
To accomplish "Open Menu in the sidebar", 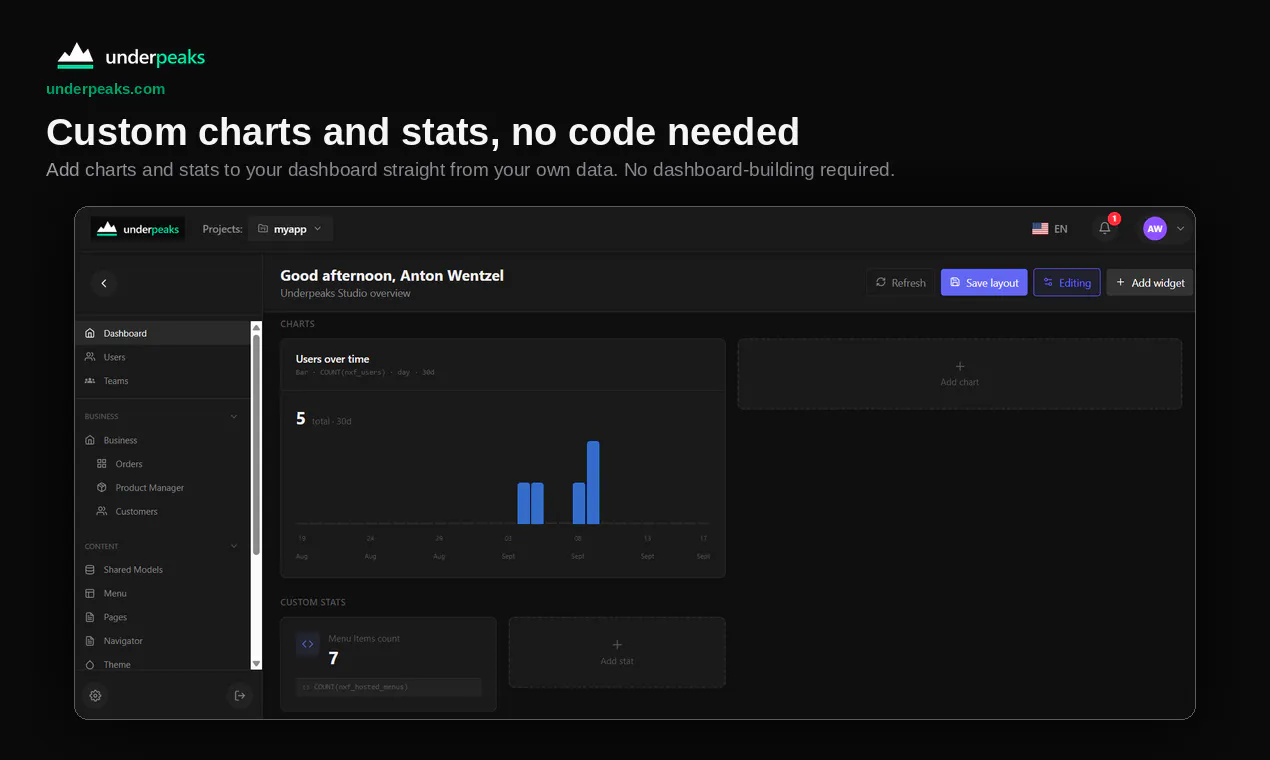I will (x=162, y=594).
